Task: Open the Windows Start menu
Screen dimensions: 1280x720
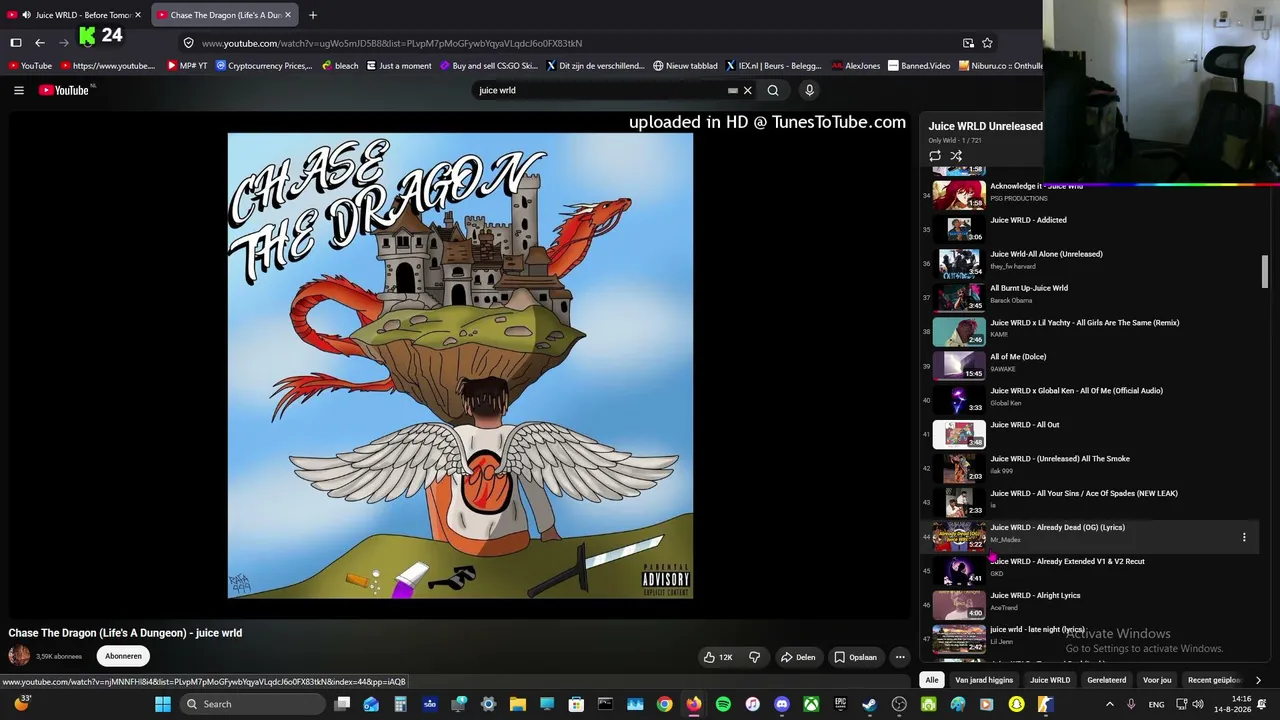Action: (x=163, y=704)
